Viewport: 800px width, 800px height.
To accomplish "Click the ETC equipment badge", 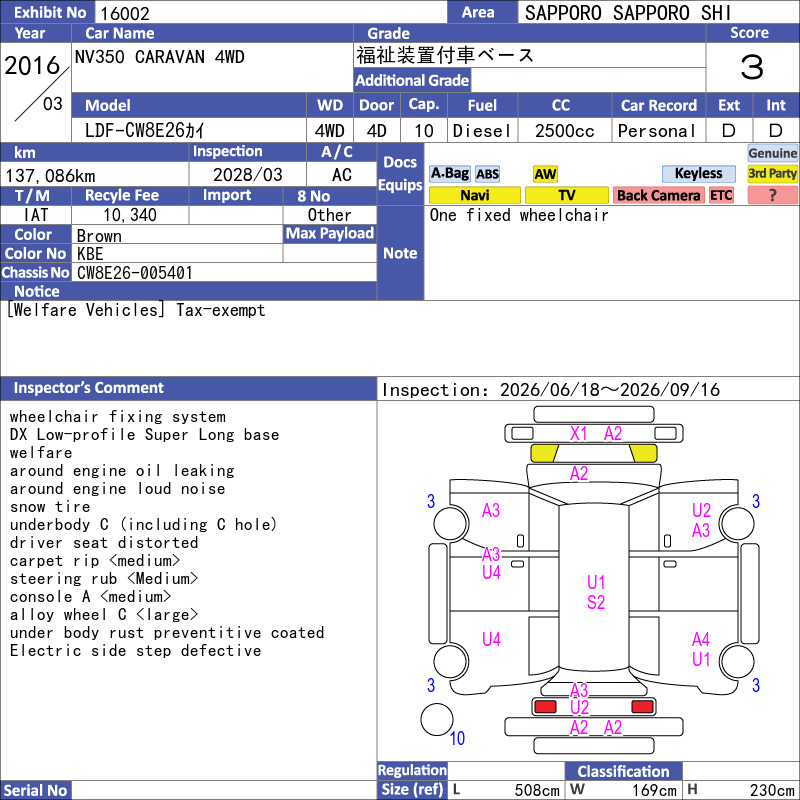I will [x=721, y=195].
